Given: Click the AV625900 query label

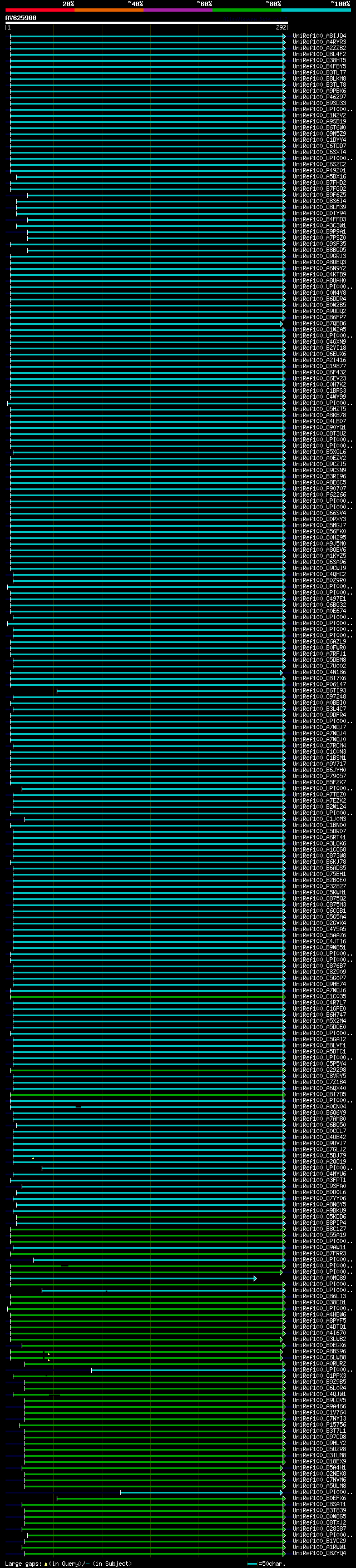Looking at the screenshot, I should click(x=21, y=18).
